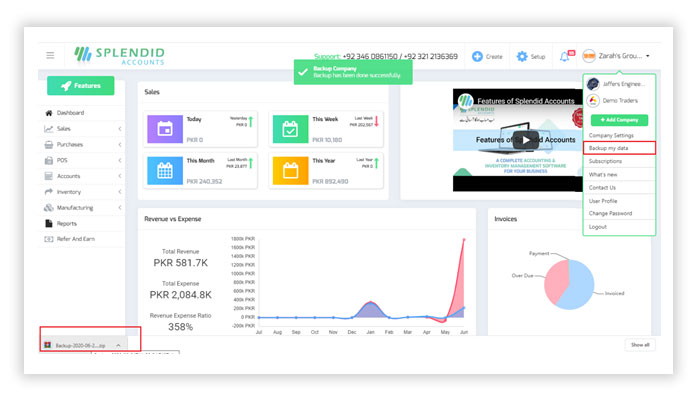Click the Setup gear icon

(x=521, y=56)
